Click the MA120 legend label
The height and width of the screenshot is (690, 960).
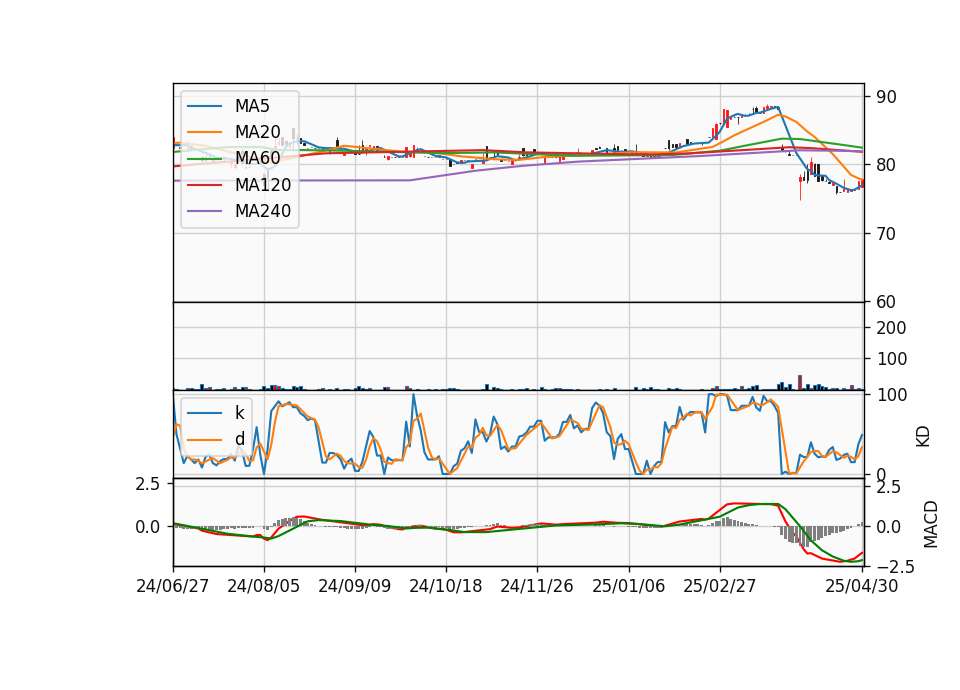tap(263, 185)
